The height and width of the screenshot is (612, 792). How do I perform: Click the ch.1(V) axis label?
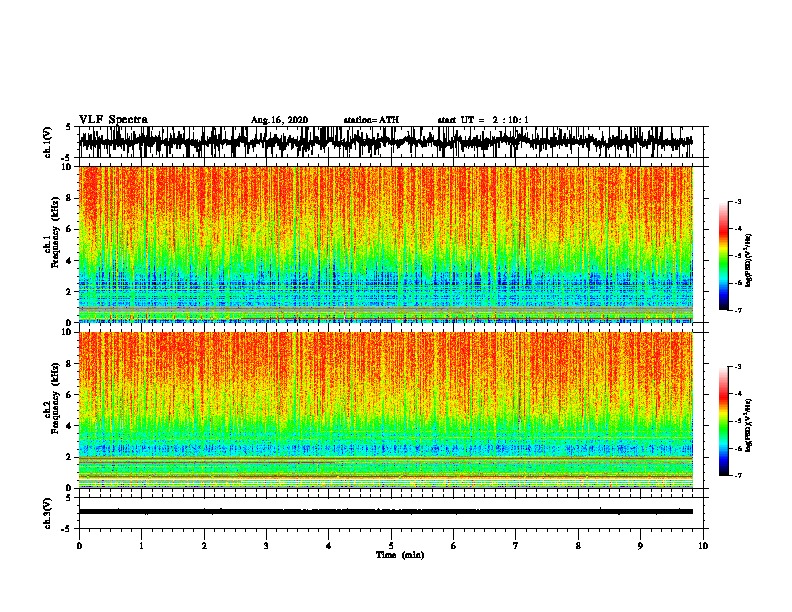(x=48, y=142)
